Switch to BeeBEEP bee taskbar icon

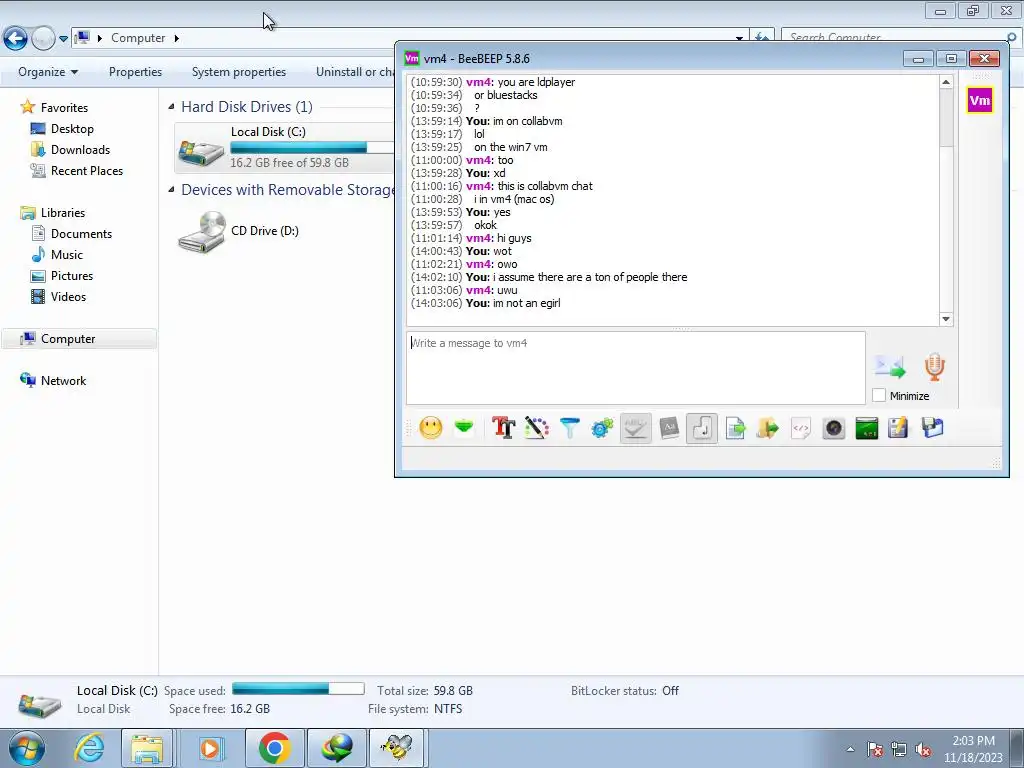tap(398, 748)
